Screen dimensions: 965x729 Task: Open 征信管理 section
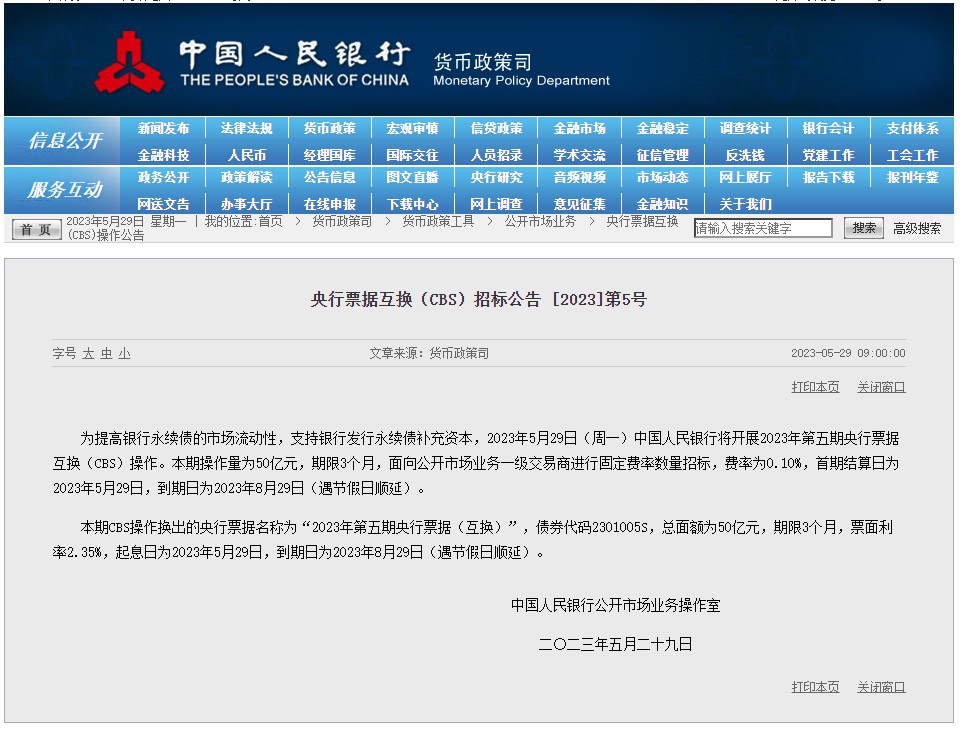click(x=662, y=155)
